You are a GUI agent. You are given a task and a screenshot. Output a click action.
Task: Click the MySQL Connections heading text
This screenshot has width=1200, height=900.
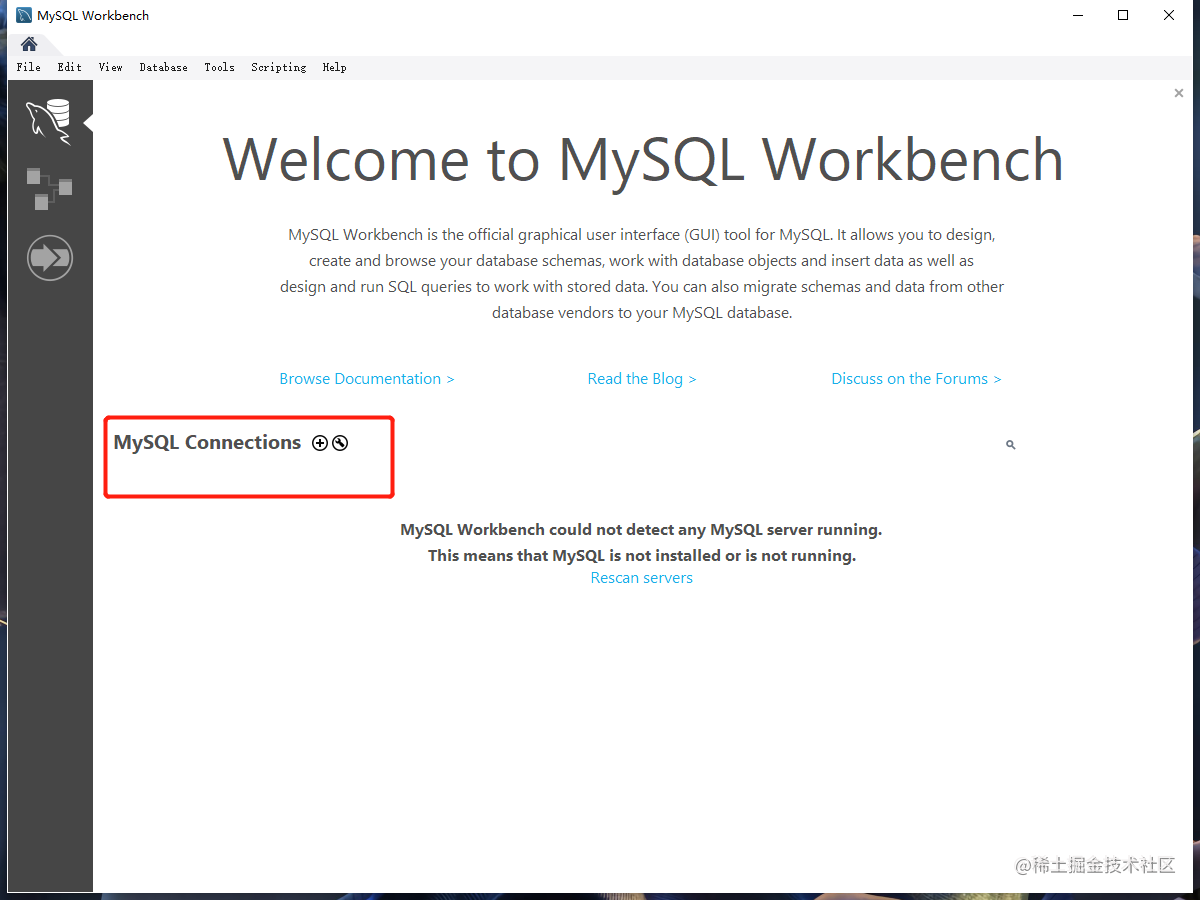tap(207, 443)
